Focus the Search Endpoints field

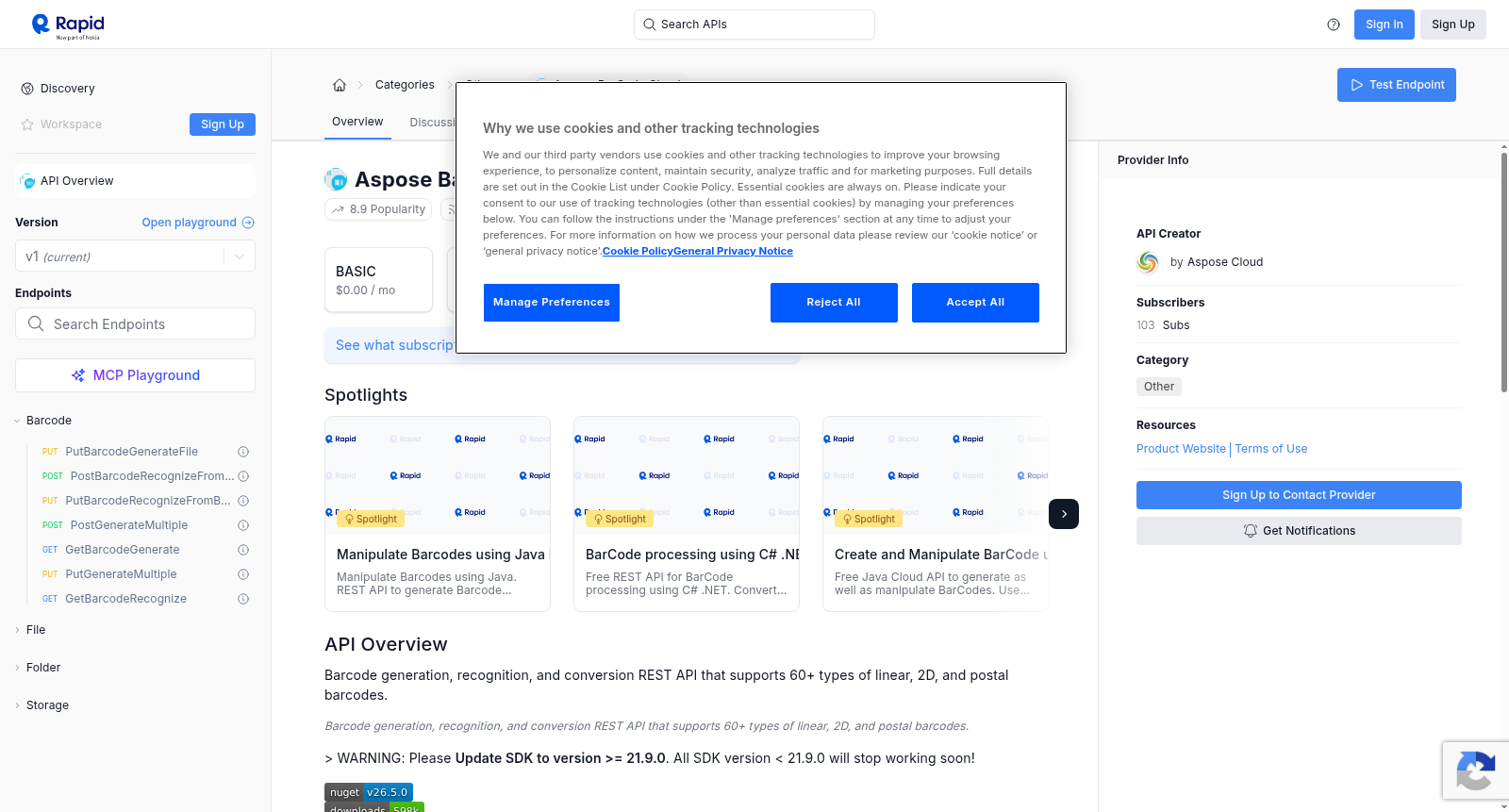click(x=136, y=323)
